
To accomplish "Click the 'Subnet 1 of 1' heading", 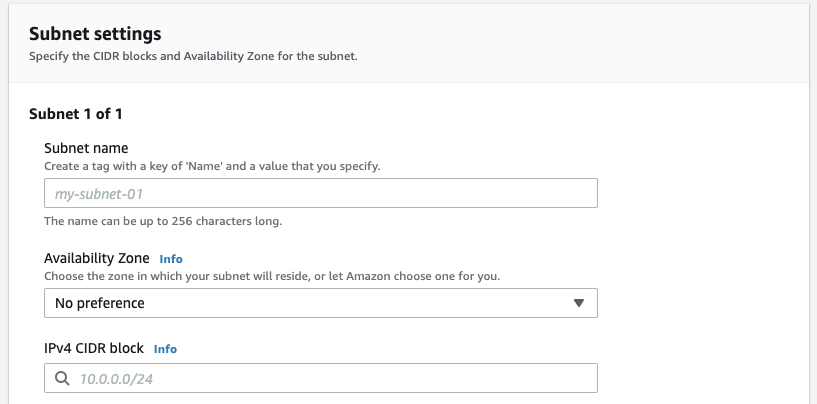I will pos(76,114).
